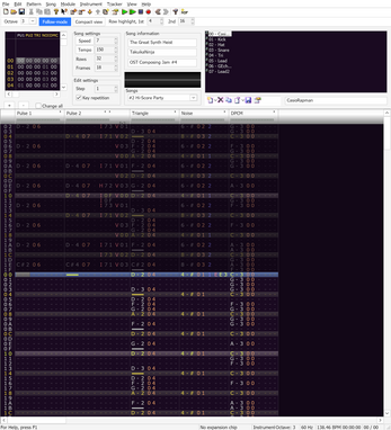391x430 pixels.
Task: Select the '07 - Lead2' instrument
Action: tap(219, 71)
